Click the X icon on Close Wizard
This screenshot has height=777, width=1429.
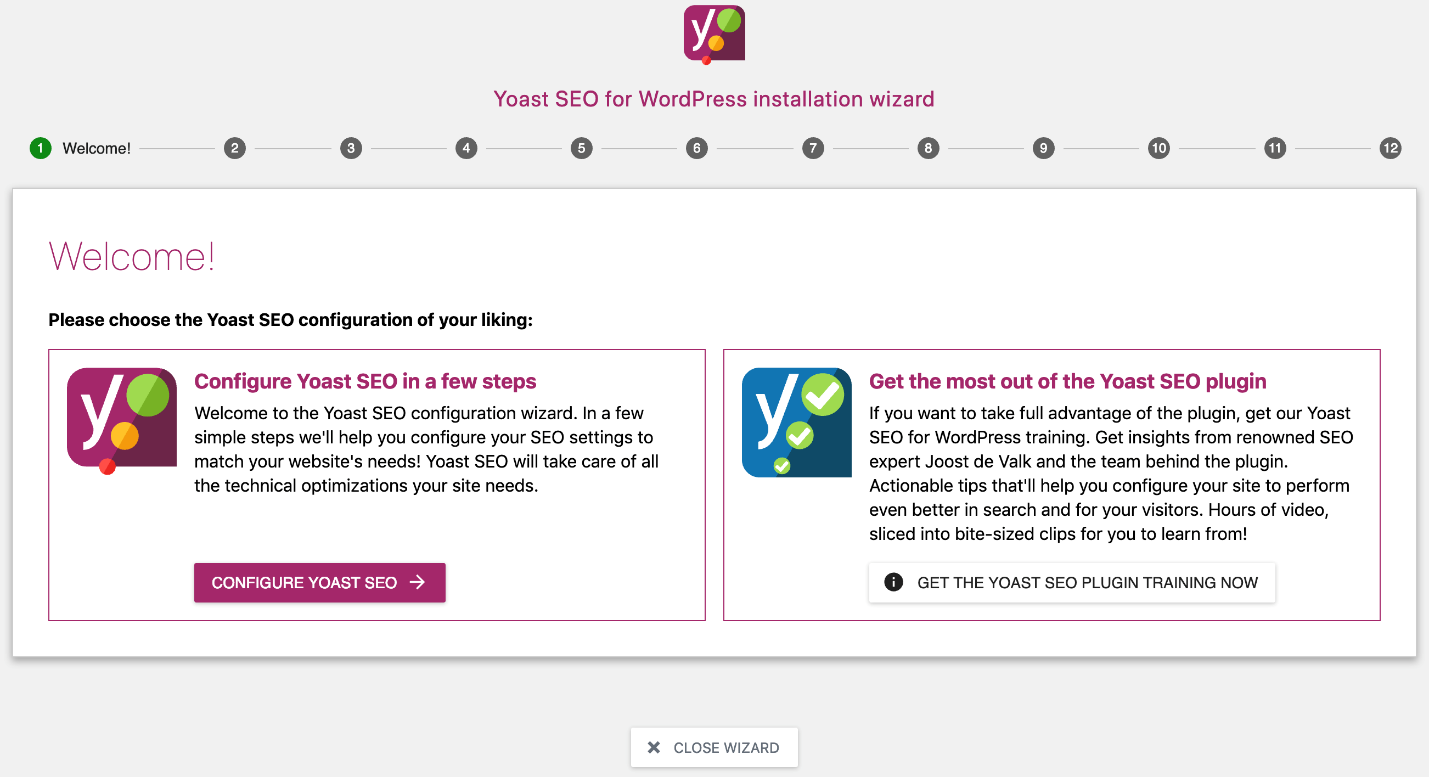[654, 747]
